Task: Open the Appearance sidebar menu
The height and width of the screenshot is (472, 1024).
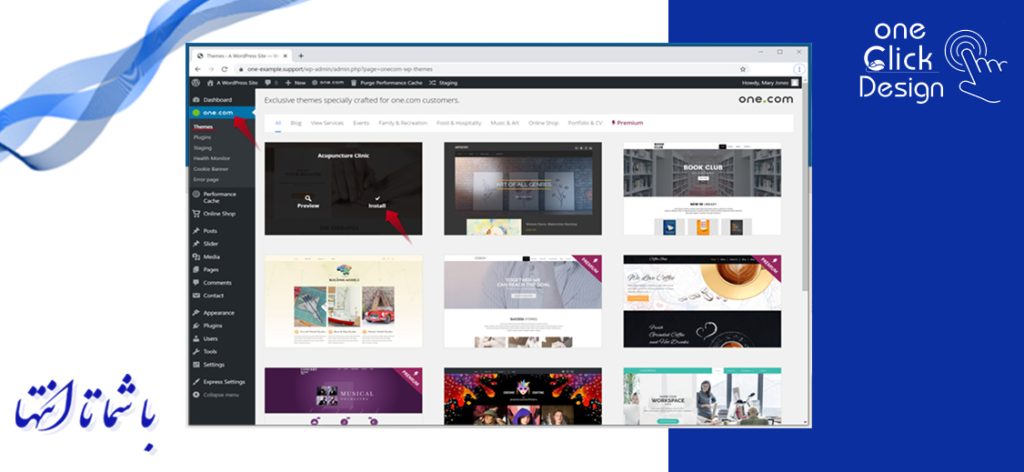Action: [218, 313]
